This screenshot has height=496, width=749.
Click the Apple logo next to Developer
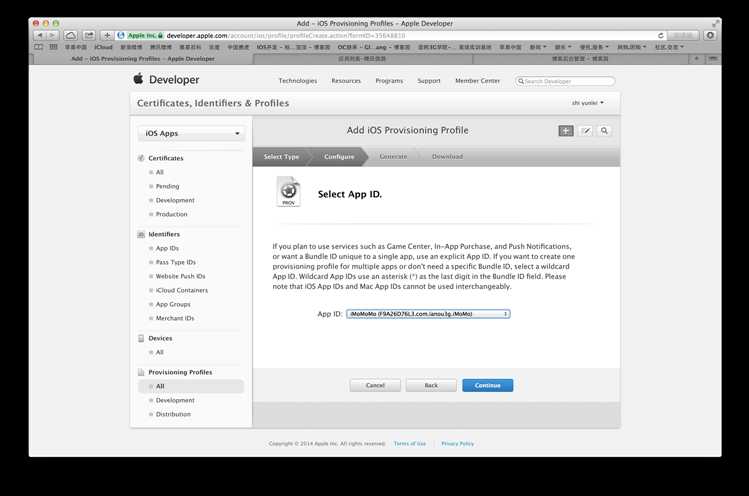point(138,78)
